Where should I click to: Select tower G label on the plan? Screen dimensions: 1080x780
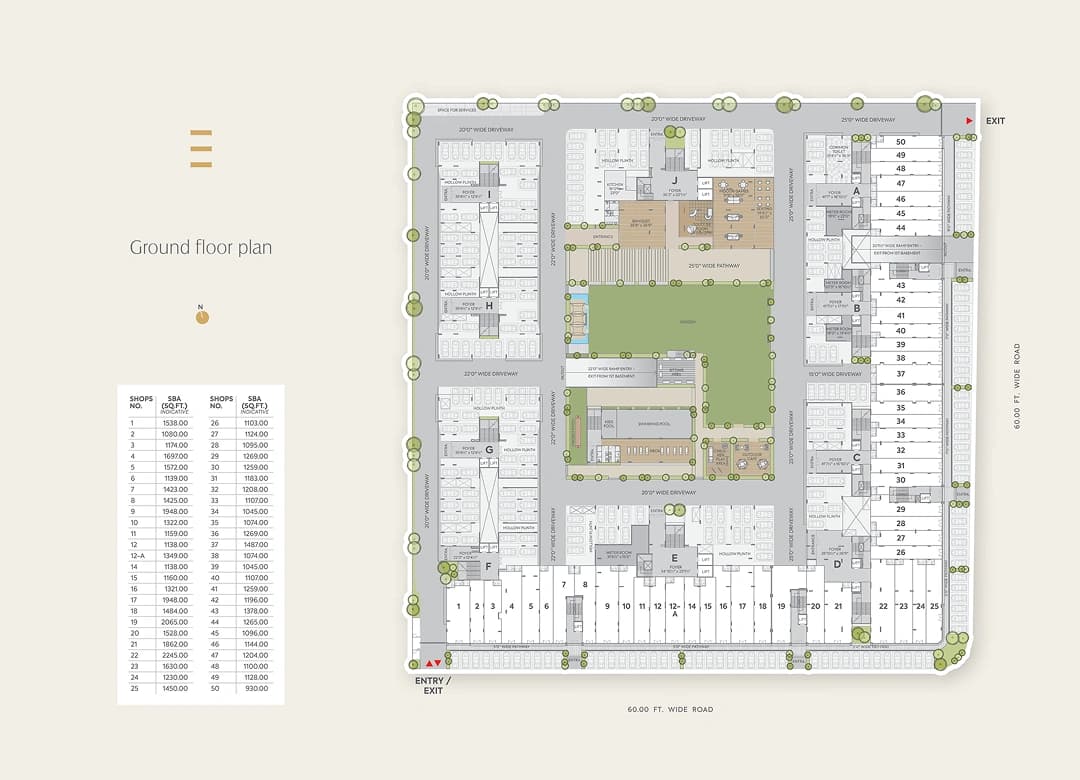489,450
